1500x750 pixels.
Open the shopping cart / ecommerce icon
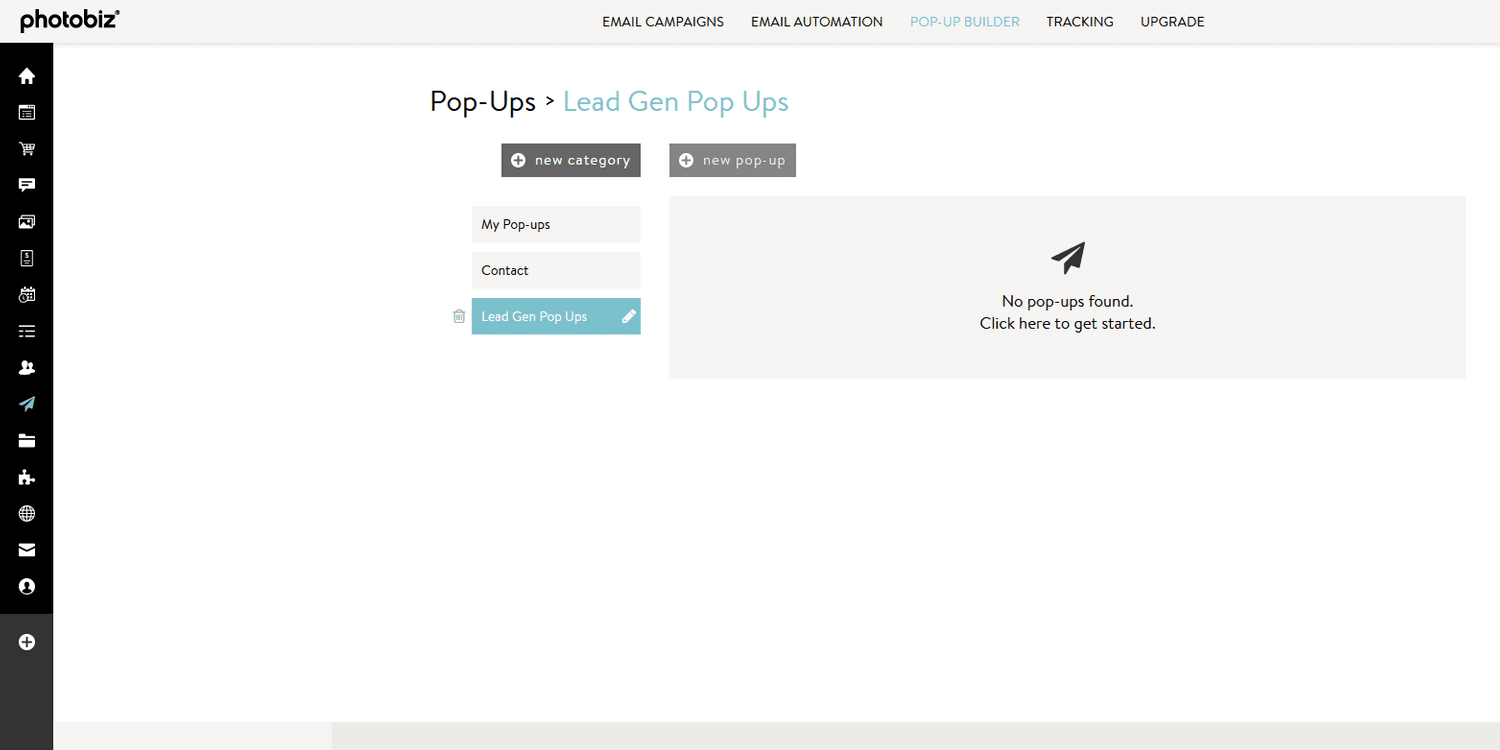click(x=27, y=148)
